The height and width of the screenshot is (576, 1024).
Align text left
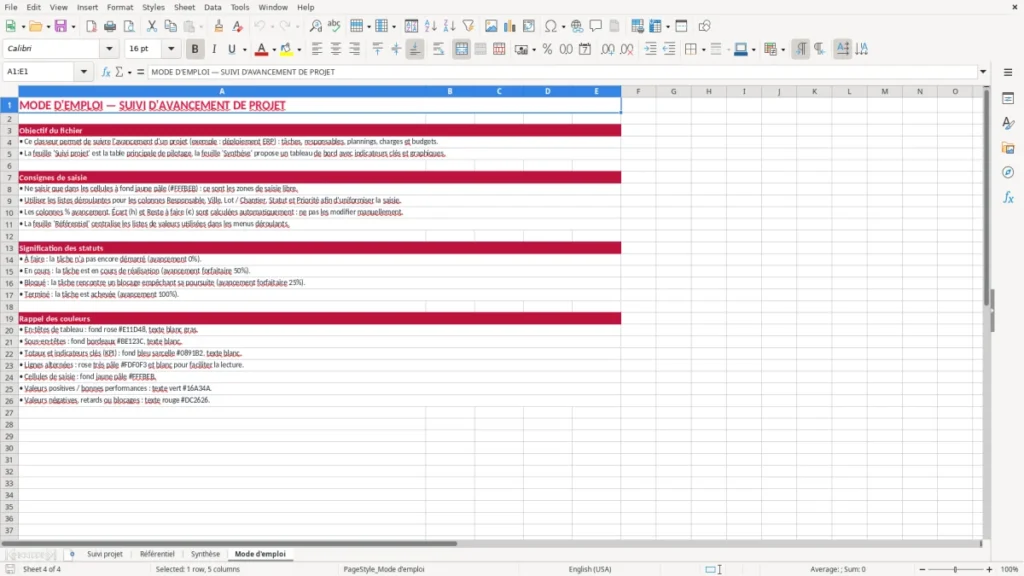click(317, 49)
